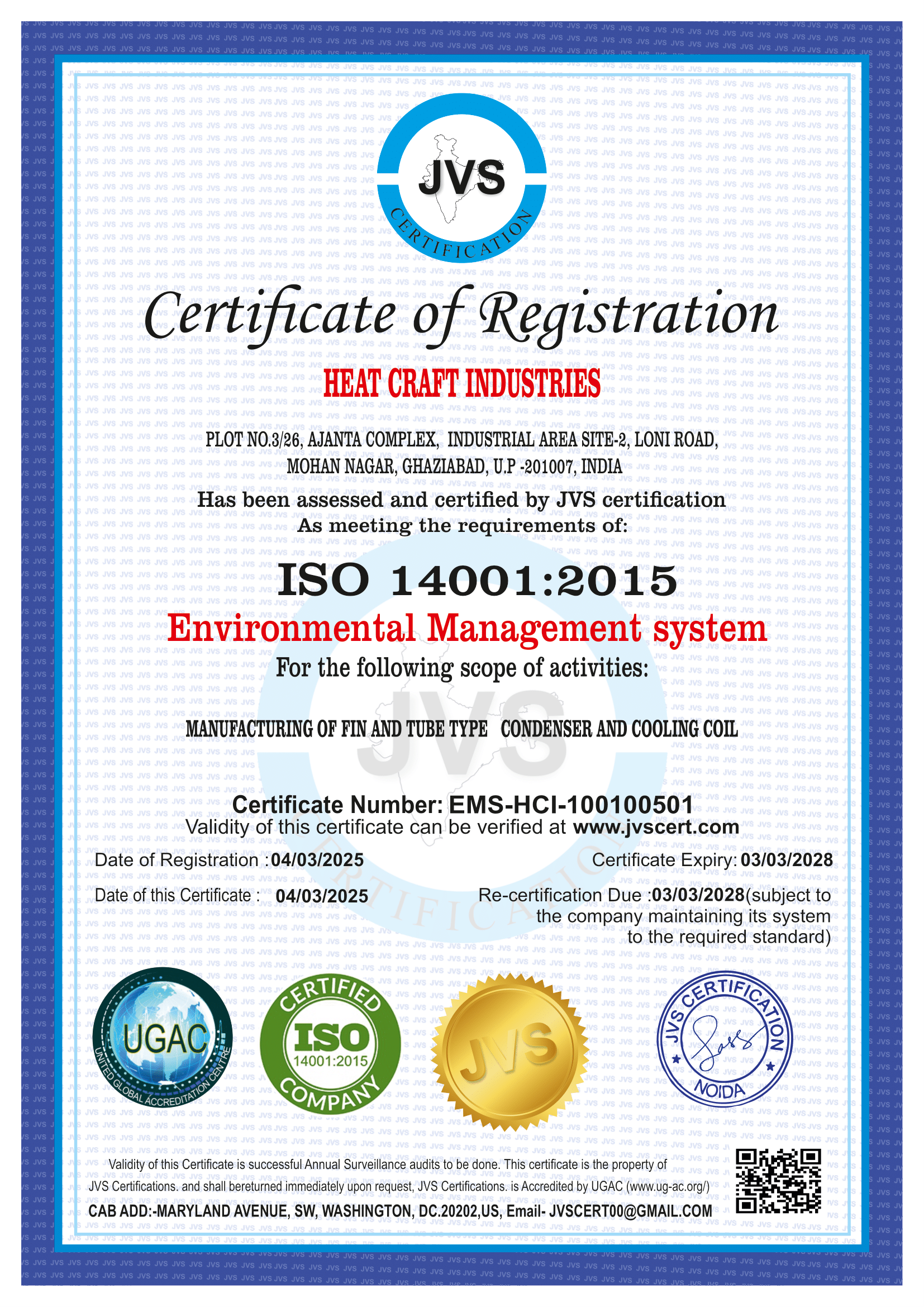Click the JVS Certification Noida signature stamp
Image resolution: width=924 pixels, height=1307 pixels.
coord(725,1040)
